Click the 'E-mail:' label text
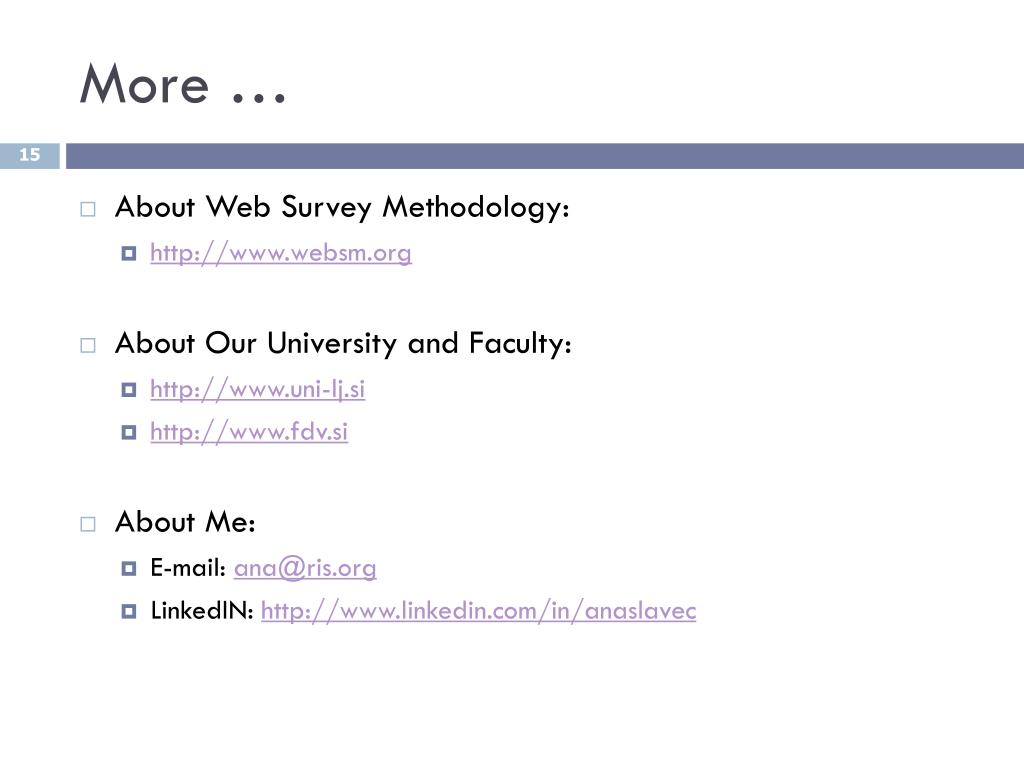 [x=188, y=568]
